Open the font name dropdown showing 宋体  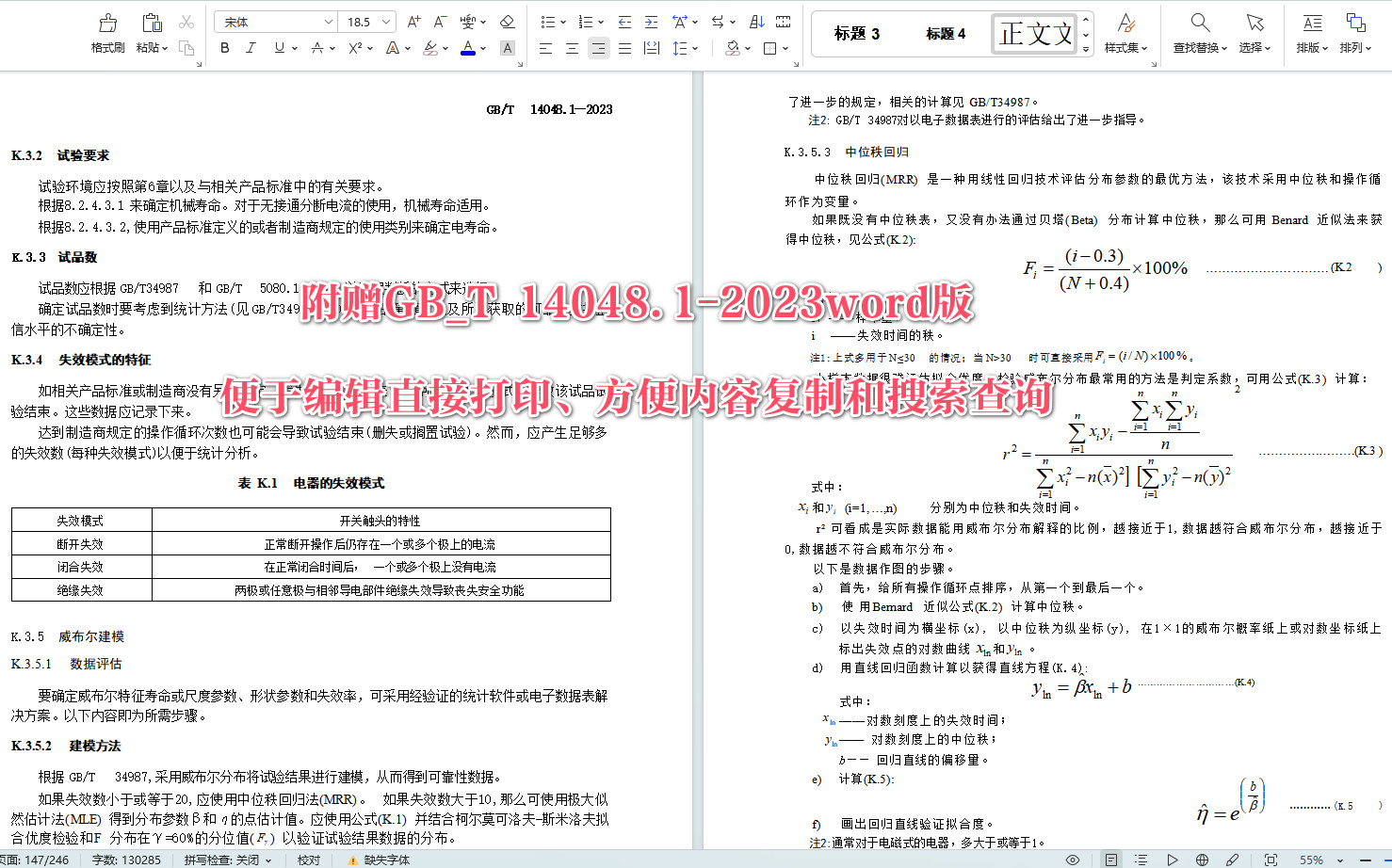274,20
